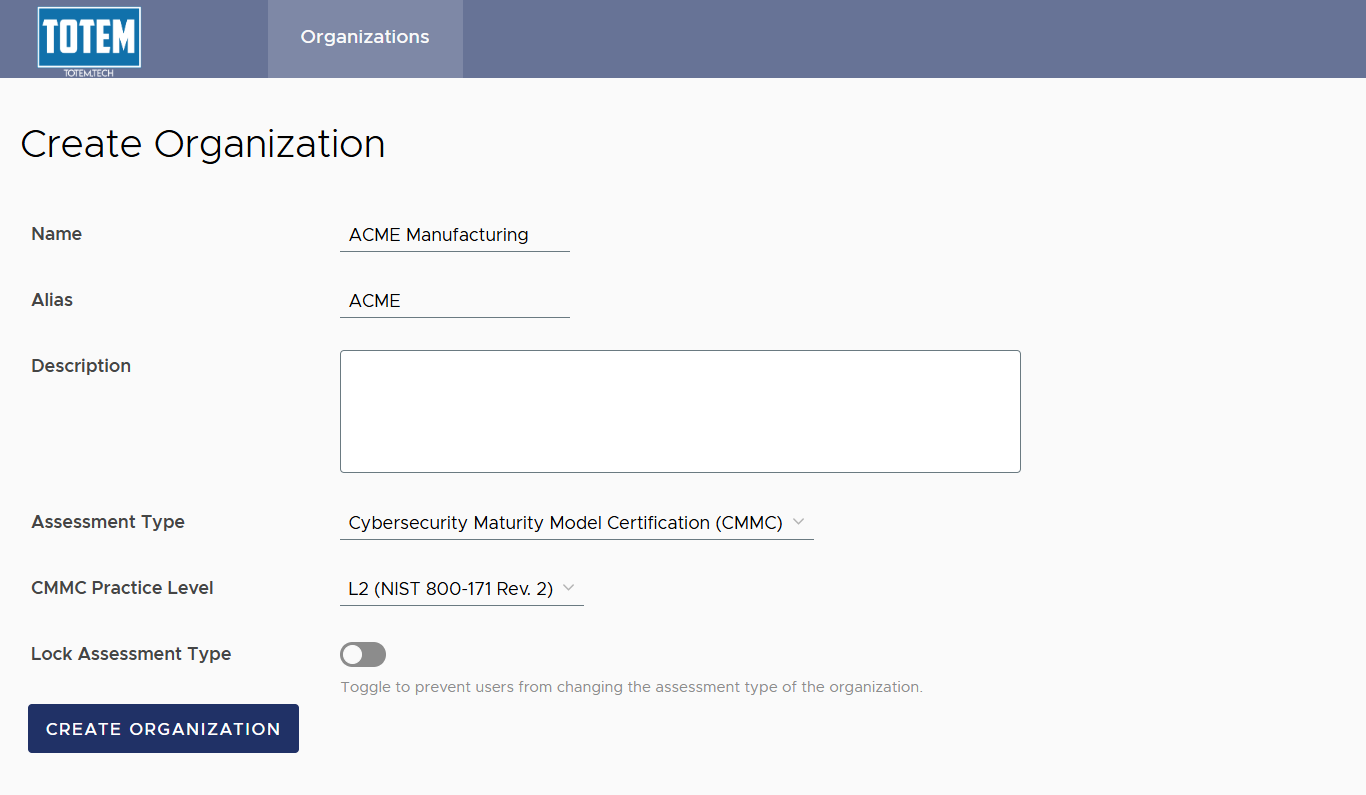The height and width of the screenshot is (795, 1366).
Task: Click the Lock Assessment Type label
Action: coord(131,654)
